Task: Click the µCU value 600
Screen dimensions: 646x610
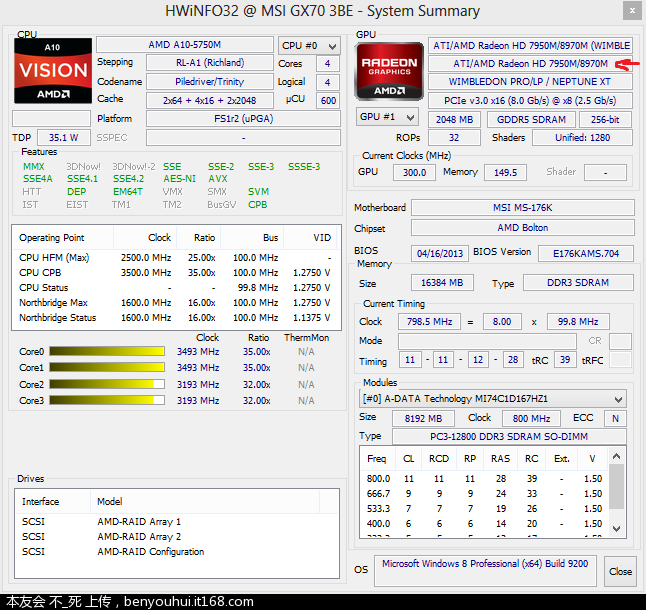Action: click(x=328, y=100)
